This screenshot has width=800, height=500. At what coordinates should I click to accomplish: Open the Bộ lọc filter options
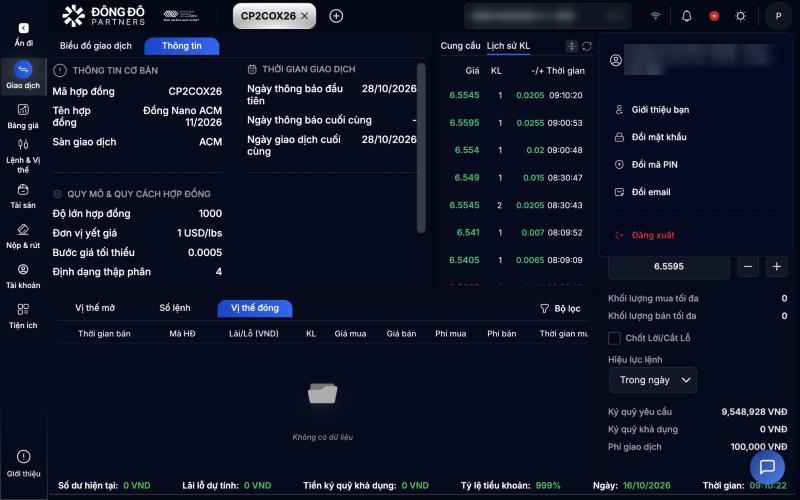point(560,309)
